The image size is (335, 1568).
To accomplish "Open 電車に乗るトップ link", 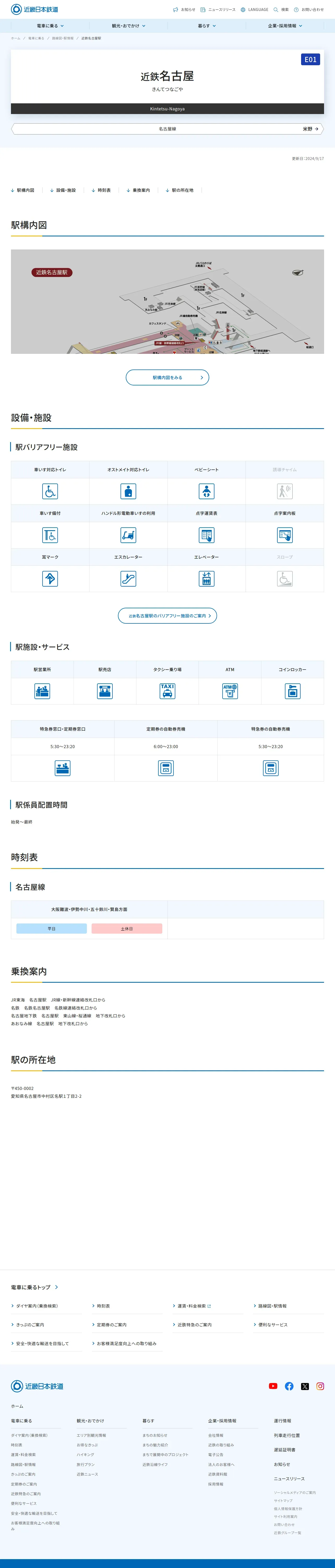I will 35,1287.
